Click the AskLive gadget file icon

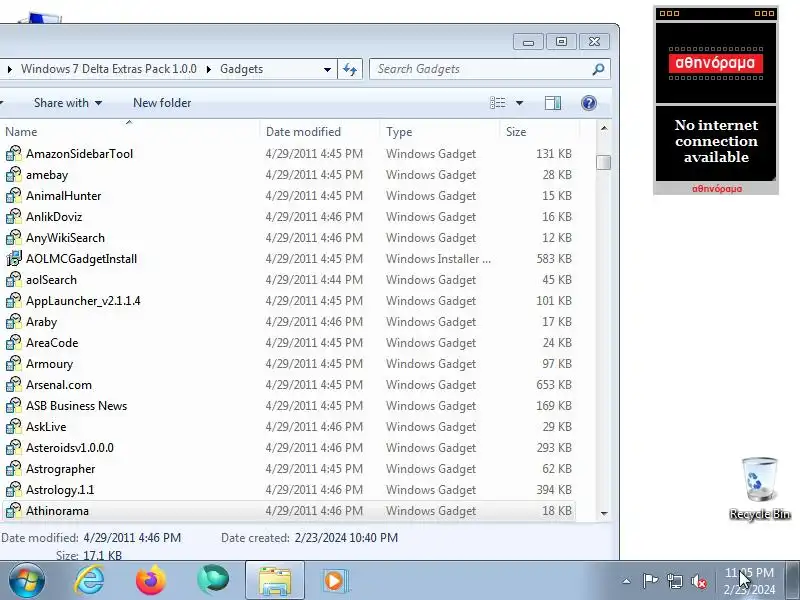(14, 427)
